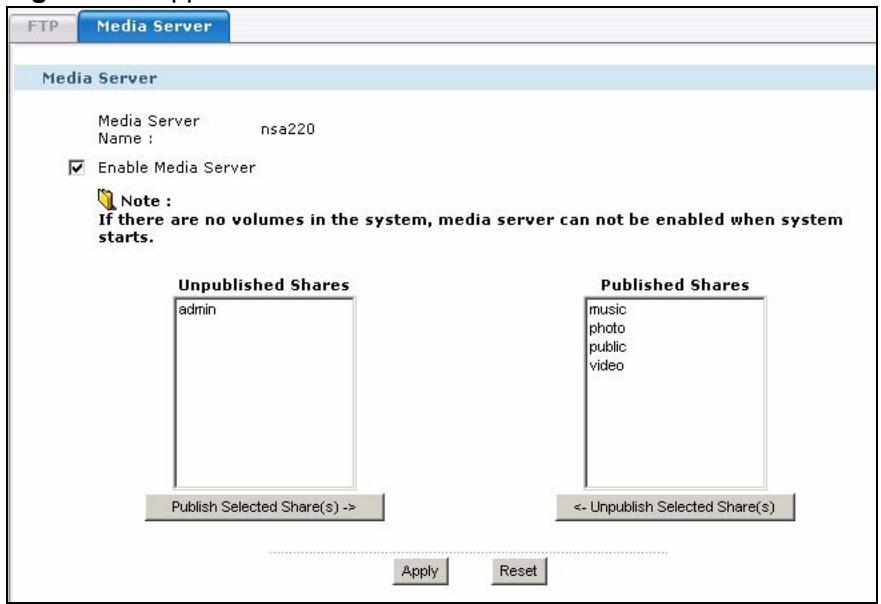Select the Media Server tab
881x604 pixels.
coord(154,26)
